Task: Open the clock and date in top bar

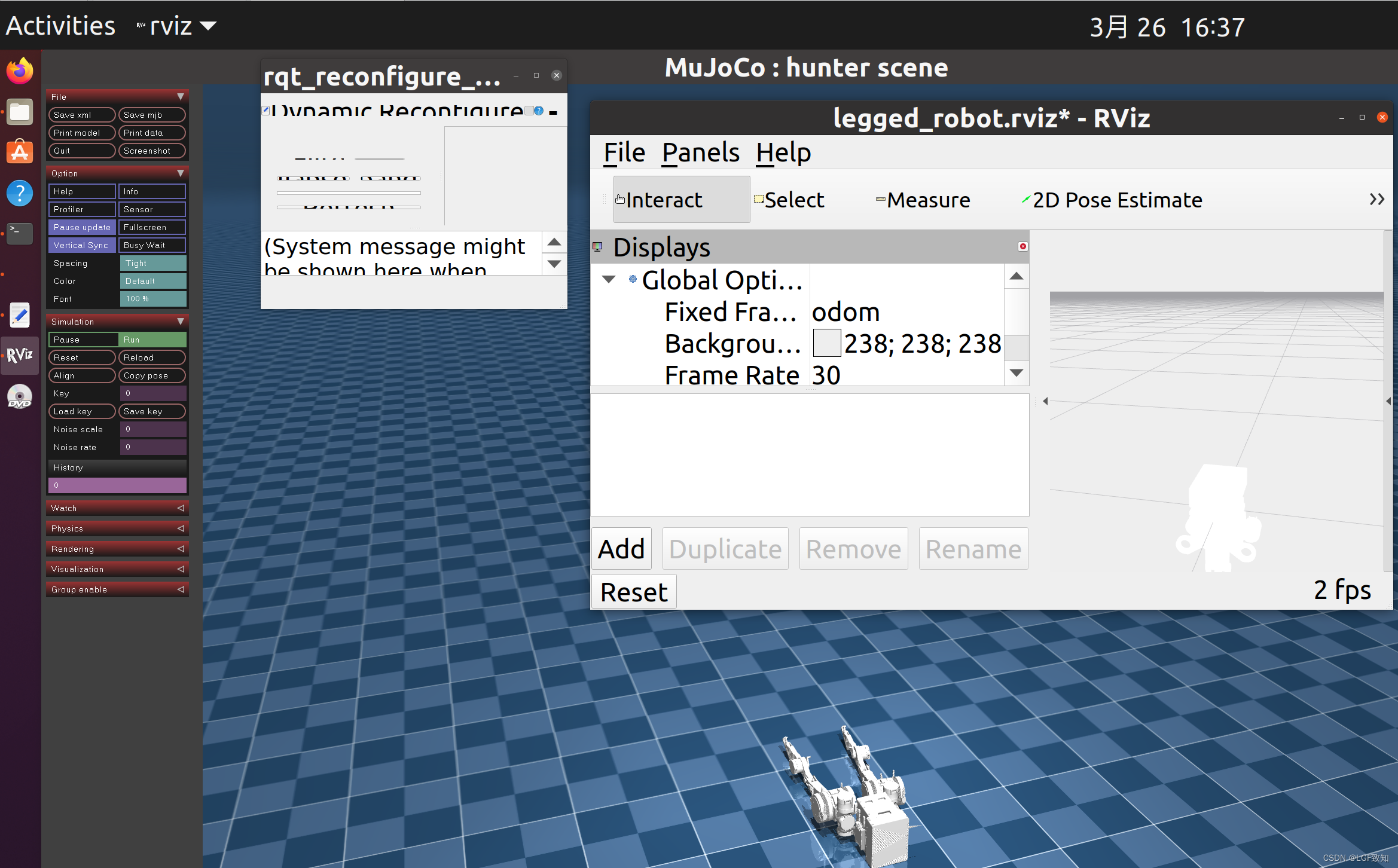Action: 1167,27
